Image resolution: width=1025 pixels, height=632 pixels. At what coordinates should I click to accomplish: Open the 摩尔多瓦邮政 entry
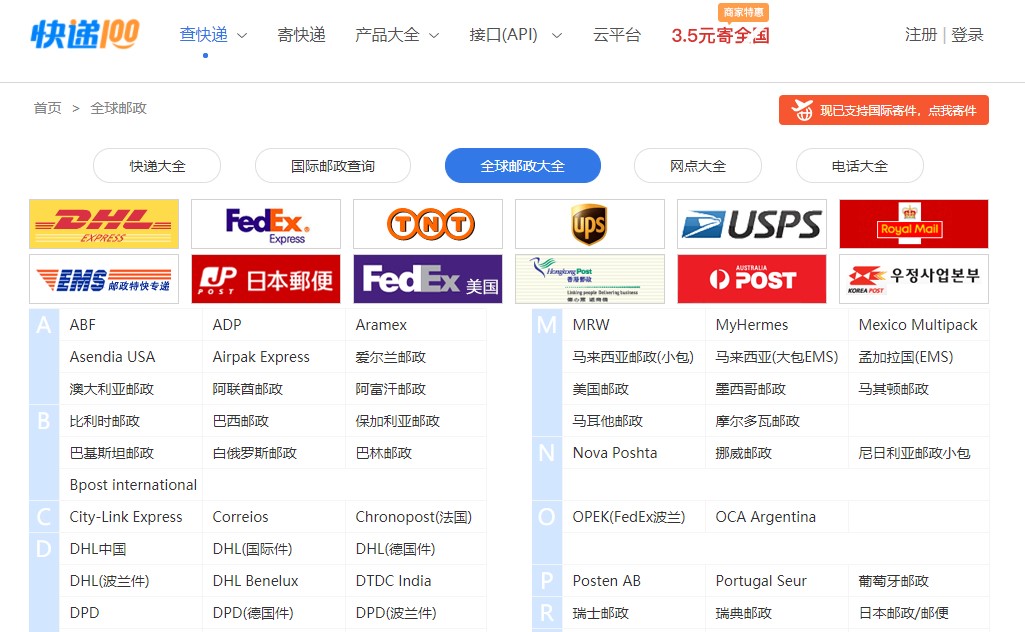(758, 421)
